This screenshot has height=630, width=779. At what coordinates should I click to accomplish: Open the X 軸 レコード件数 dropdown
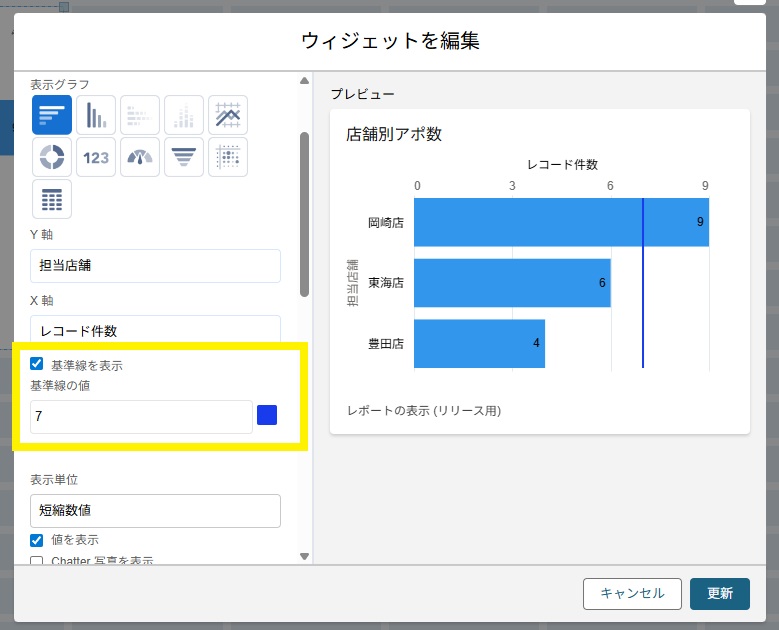point(155,330)
